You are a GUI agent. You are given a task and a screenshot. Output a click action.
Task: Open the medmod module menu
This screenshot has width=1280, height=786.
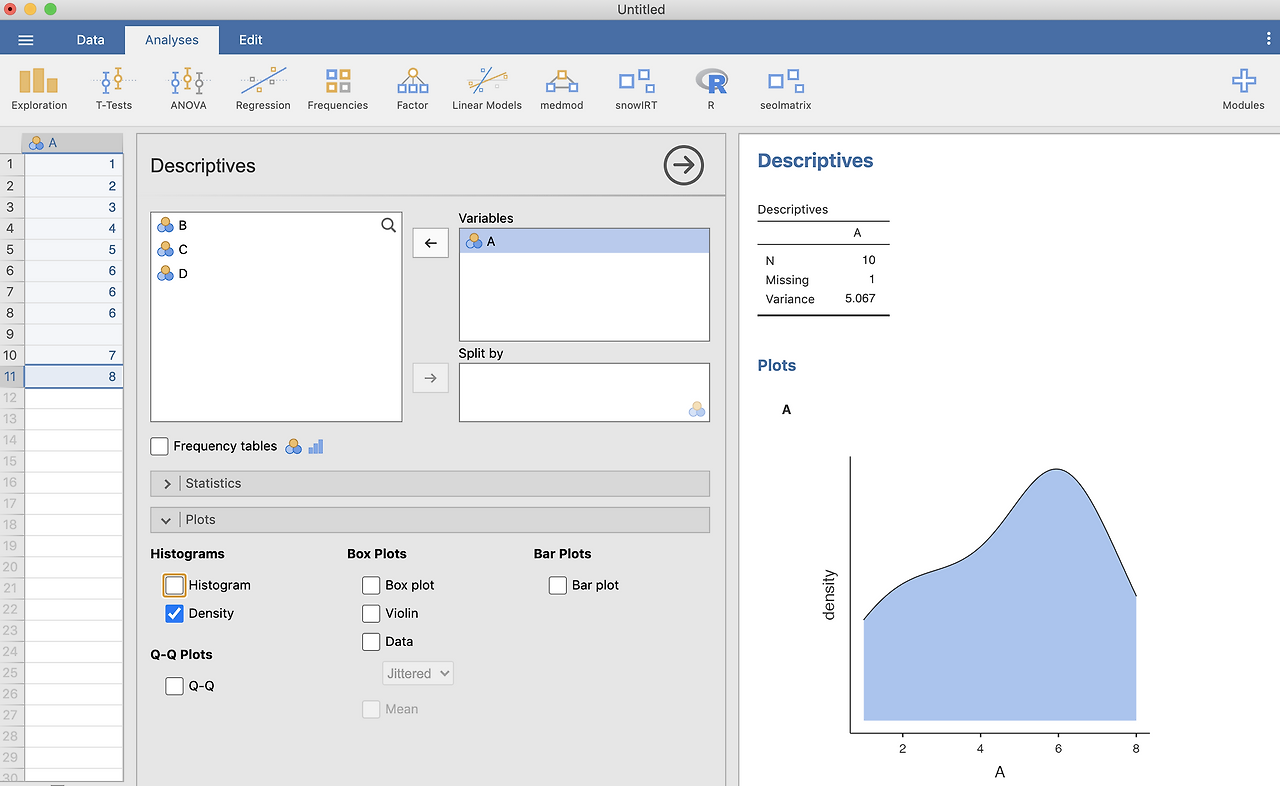(561, 89)
